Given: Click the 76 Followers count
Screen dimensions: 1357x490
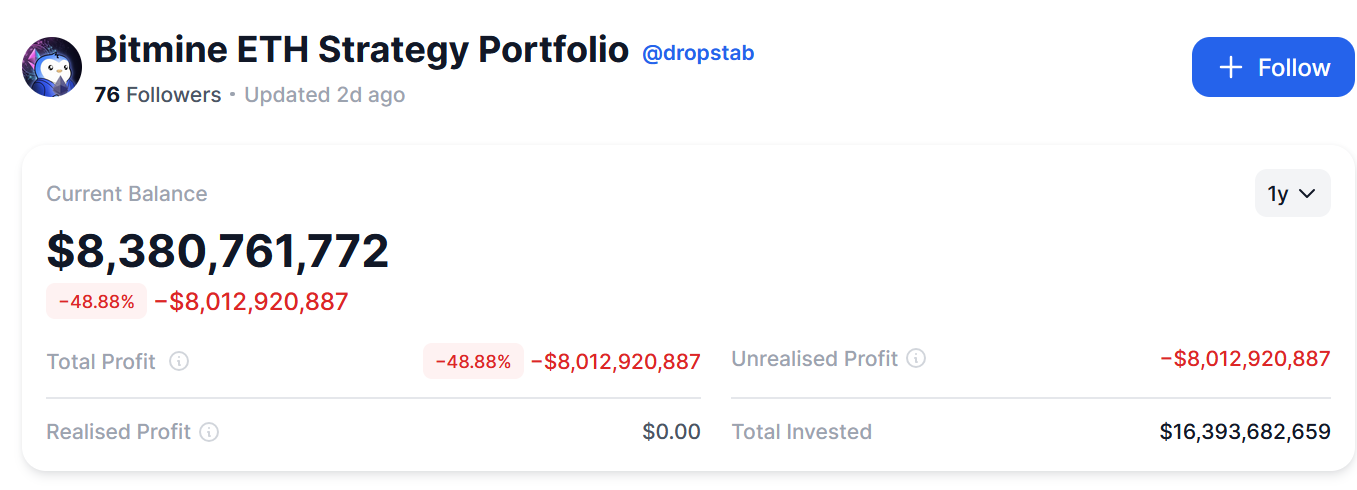Looking at the screenshot, I should click(x=157, y=95).
